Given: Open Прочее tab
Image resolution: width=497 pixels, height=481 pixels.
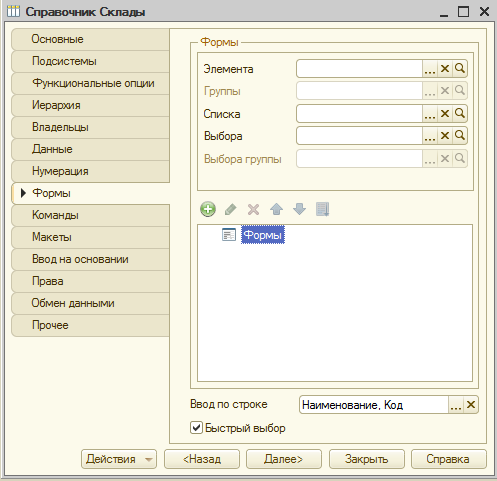Looking at the screenshot, I should pyautogui.click(x=90, y=325).
